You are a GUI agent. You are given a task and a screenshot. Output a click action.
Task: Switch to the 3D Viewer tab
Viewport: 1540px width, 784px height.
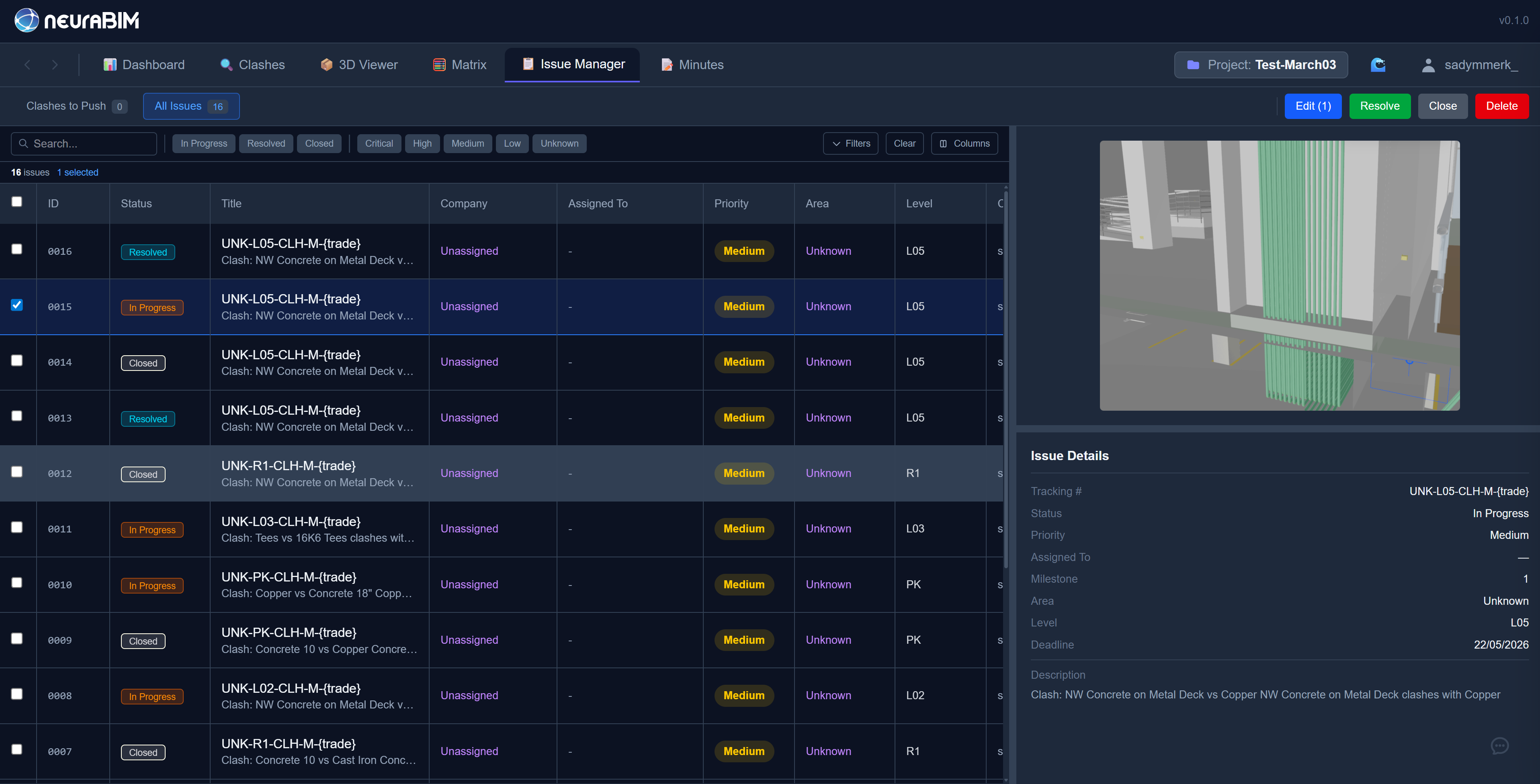[x=359, y=65]
